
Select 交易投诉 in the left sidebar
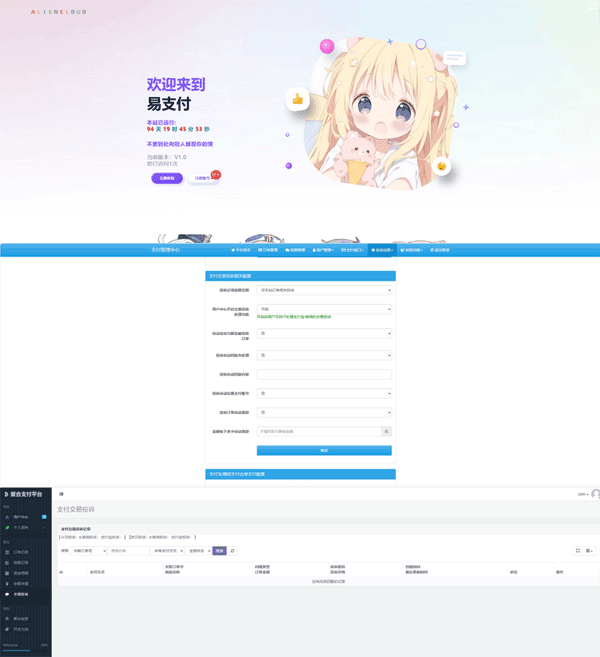point(21,594)
